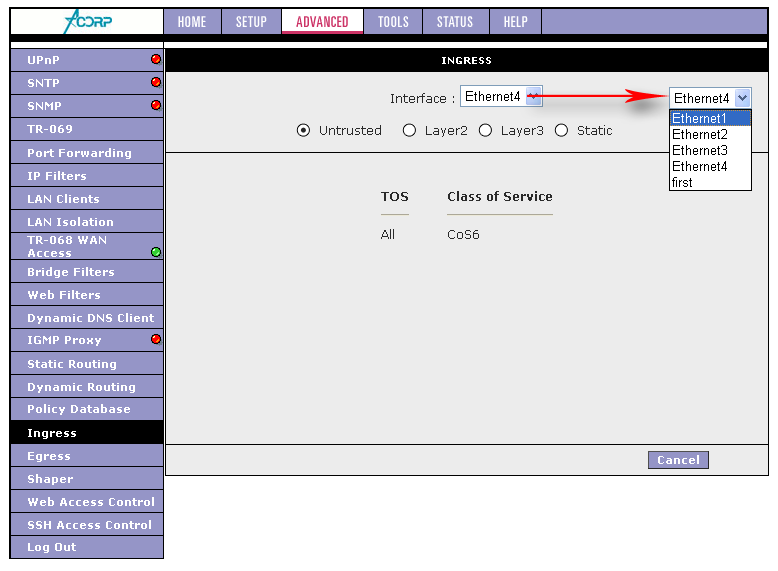Open Dynamic DNS Client page
Image resolution: width=778 pixels, height=571 pixels.
tap(87, 317)
